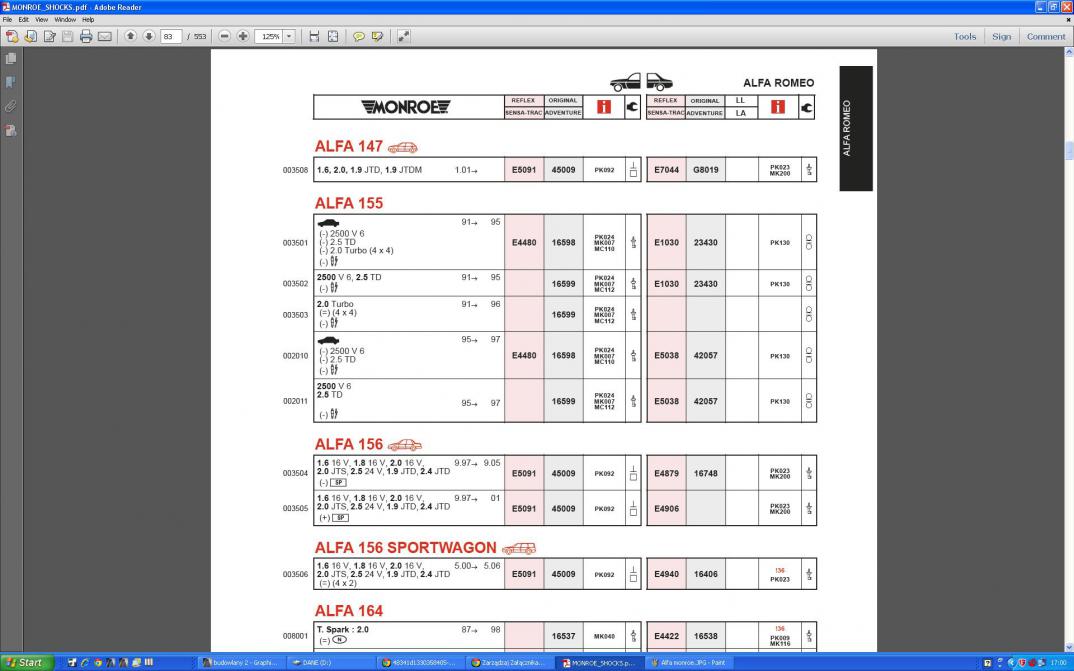Click part number E4422 in ALFA 164 row
Image resolution: width=1074 pixels, height=671 pixels.
[666, 636]
